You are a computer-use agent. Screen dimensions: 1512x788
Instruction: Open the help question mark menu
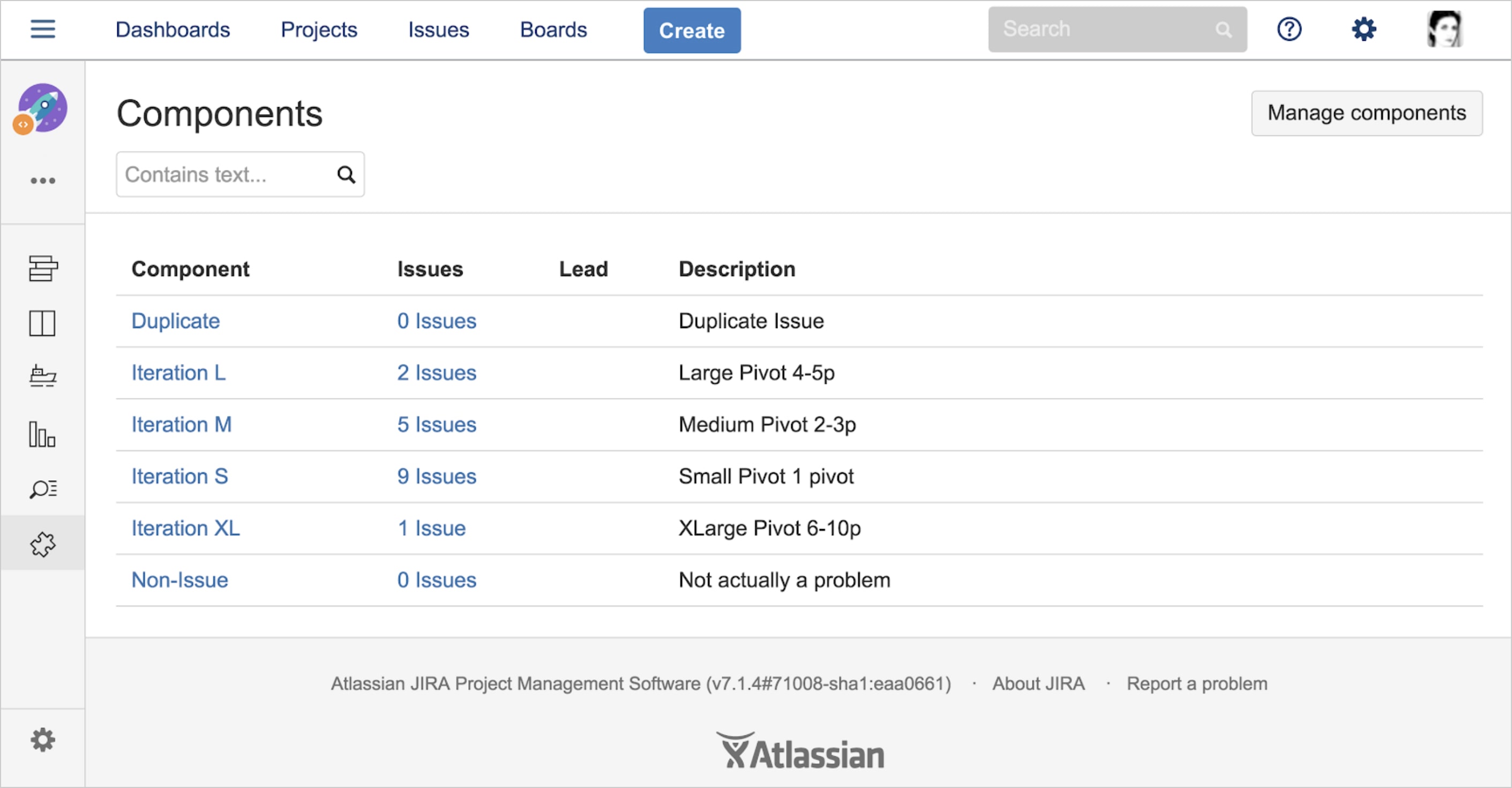pos(1289,29)
